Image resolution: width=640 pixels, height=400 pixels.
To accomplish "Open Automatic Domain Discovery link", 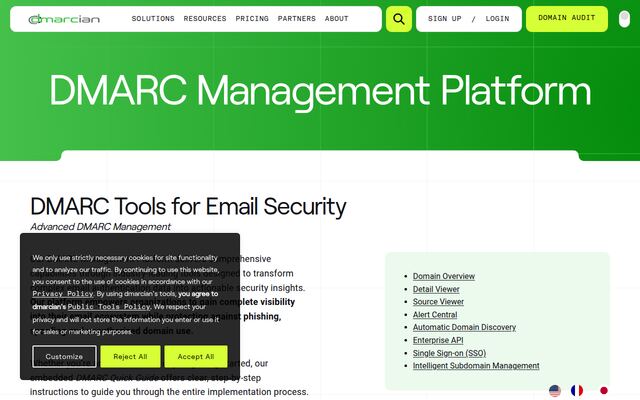I will click(x=464, y=327).
